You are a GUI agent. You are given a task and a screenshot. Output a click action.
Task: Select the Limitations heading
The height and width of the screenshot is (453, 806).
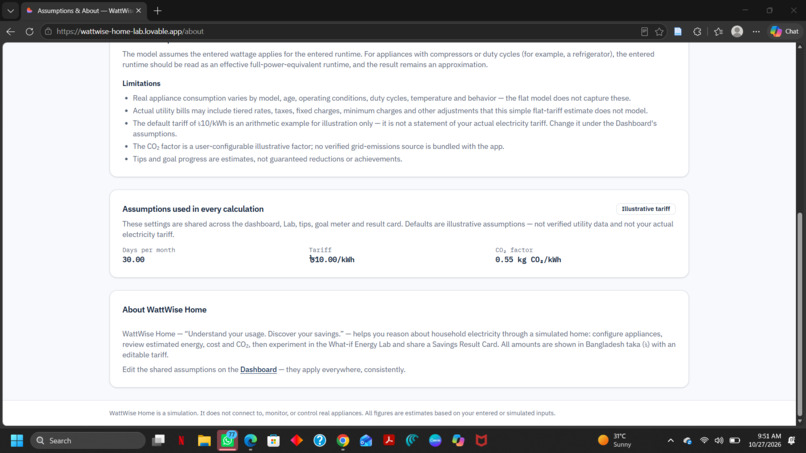coord(141,83)
